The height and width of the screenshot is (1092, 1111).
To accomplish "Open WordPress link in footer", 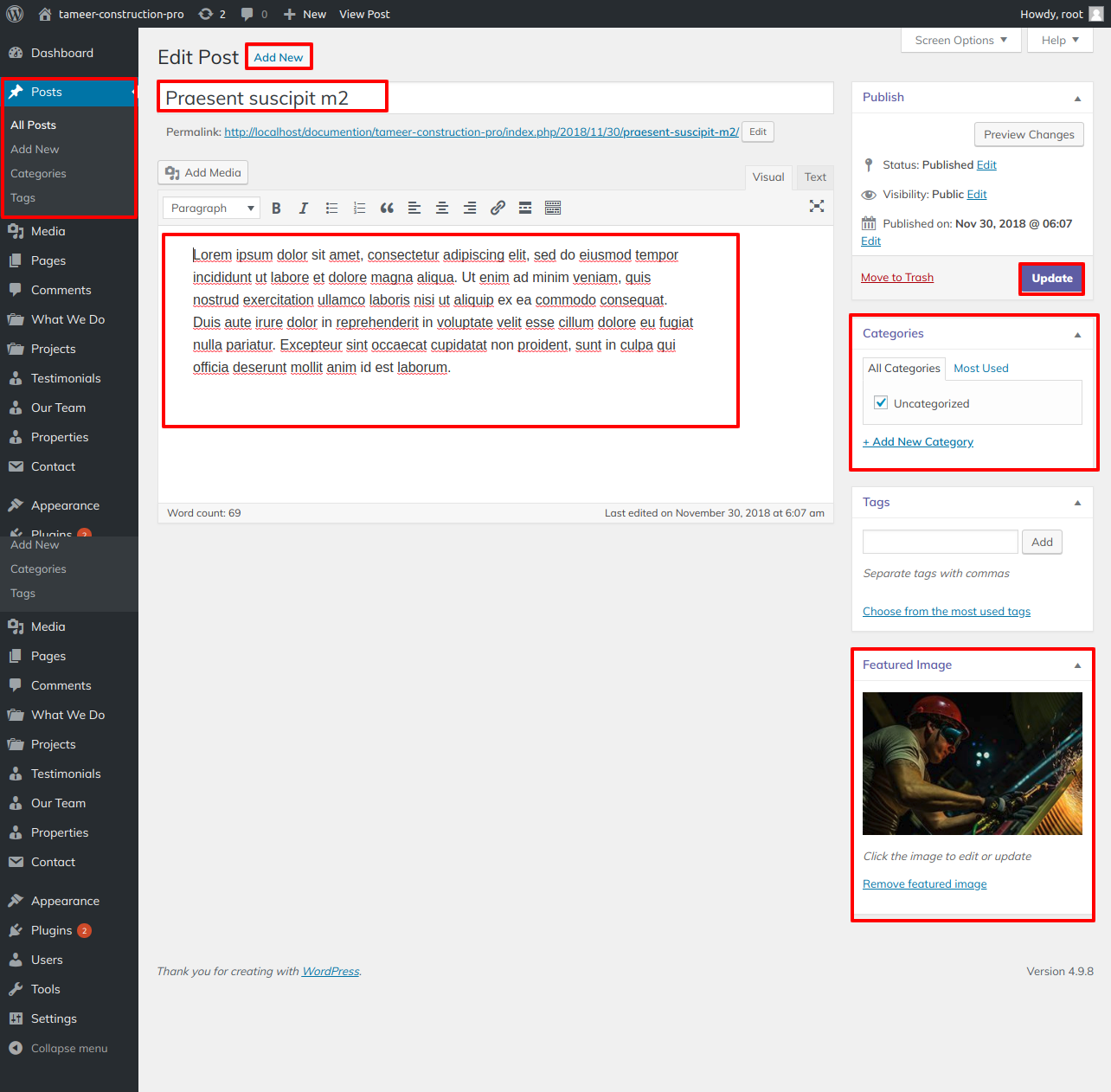I will 331,972.
